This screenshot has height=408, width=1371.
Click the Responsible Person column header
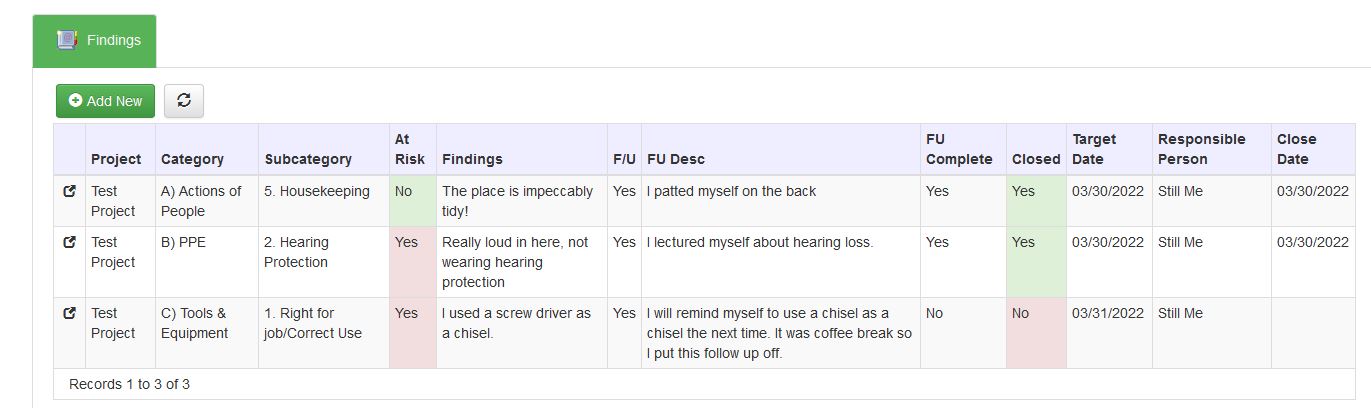coord(1202,149)
